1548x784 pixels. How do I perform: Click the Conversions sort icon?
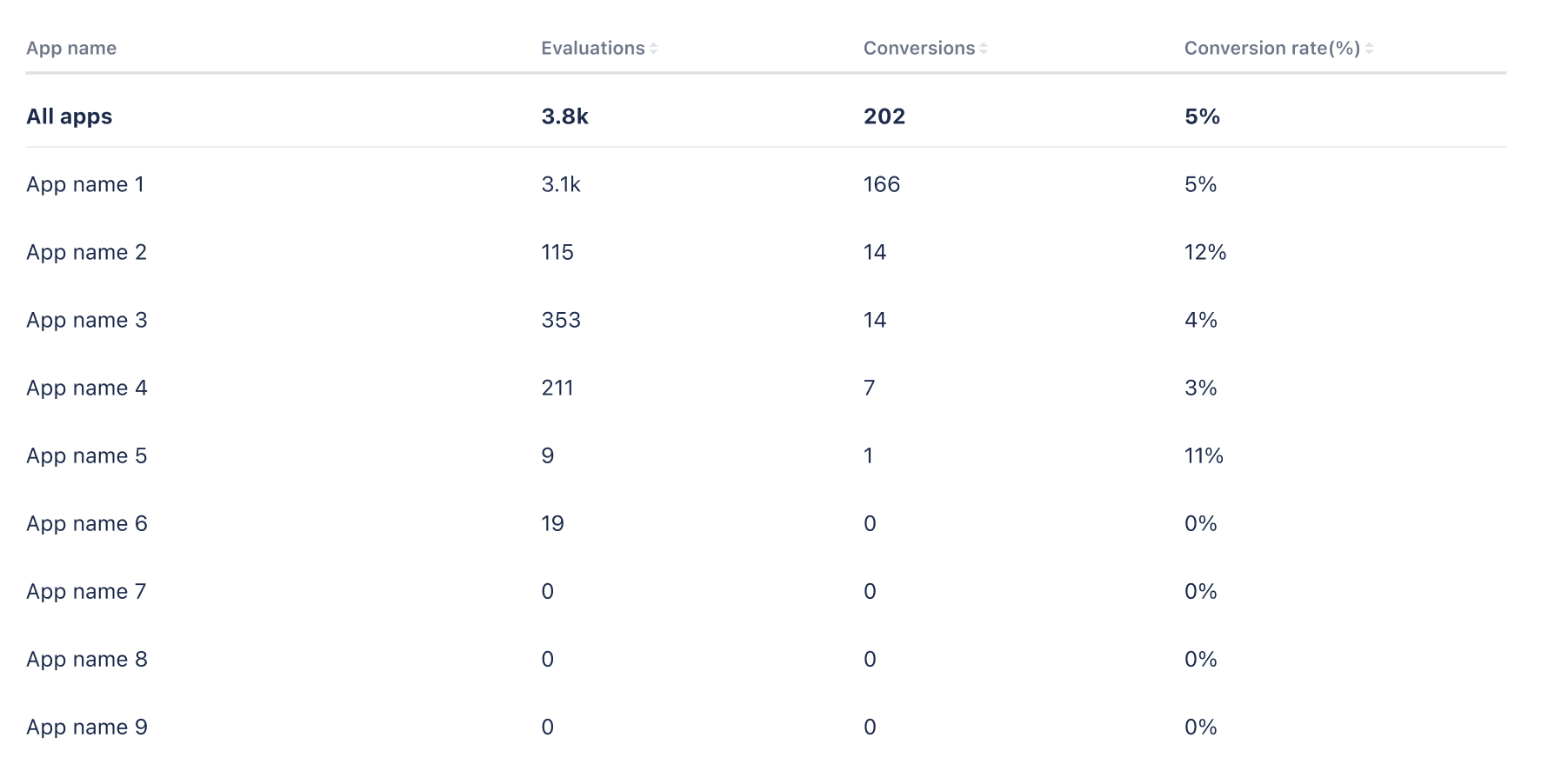coord(984,49)
